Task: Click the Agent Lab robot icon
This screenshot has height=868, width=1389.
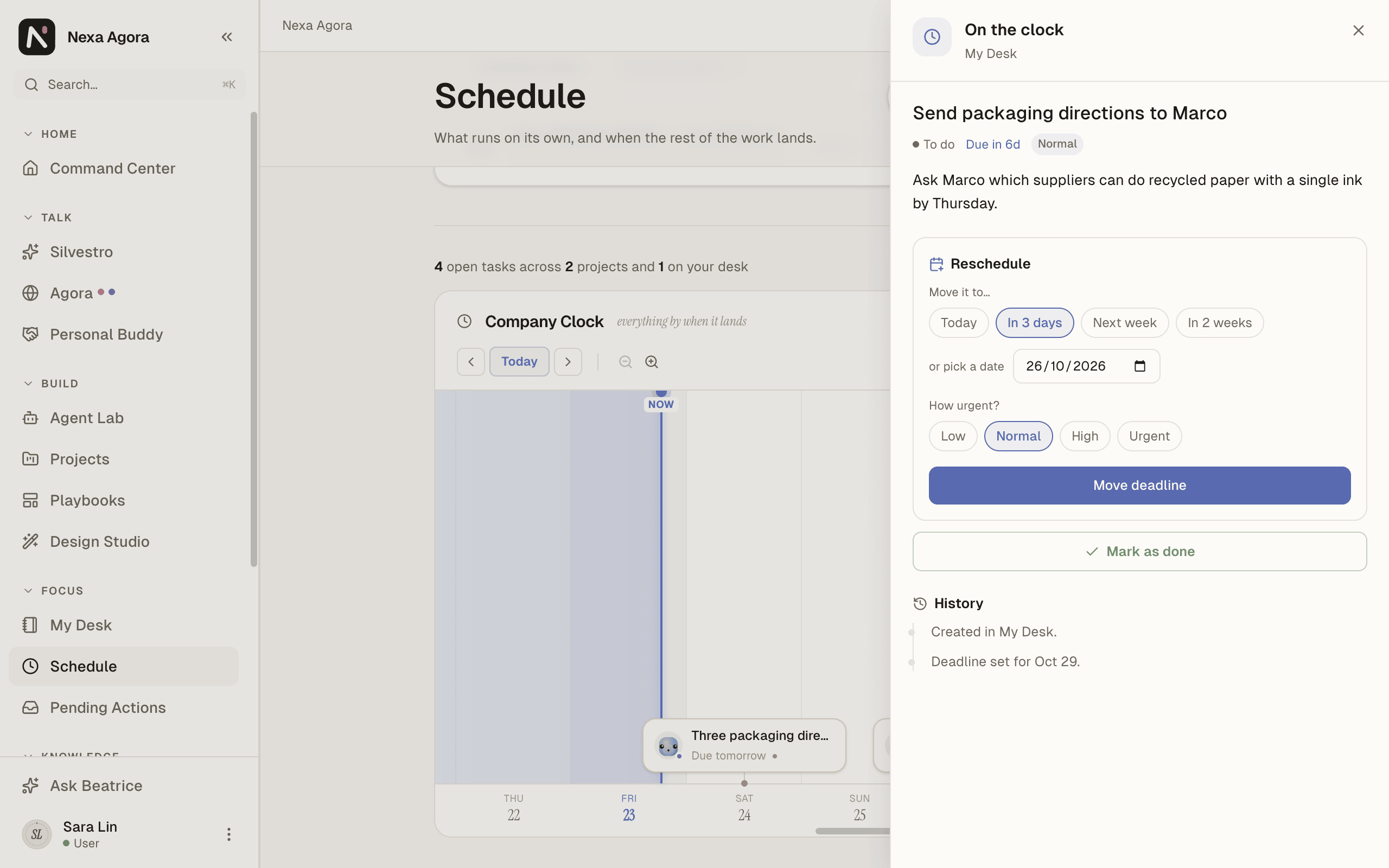Action: [30, 418]
